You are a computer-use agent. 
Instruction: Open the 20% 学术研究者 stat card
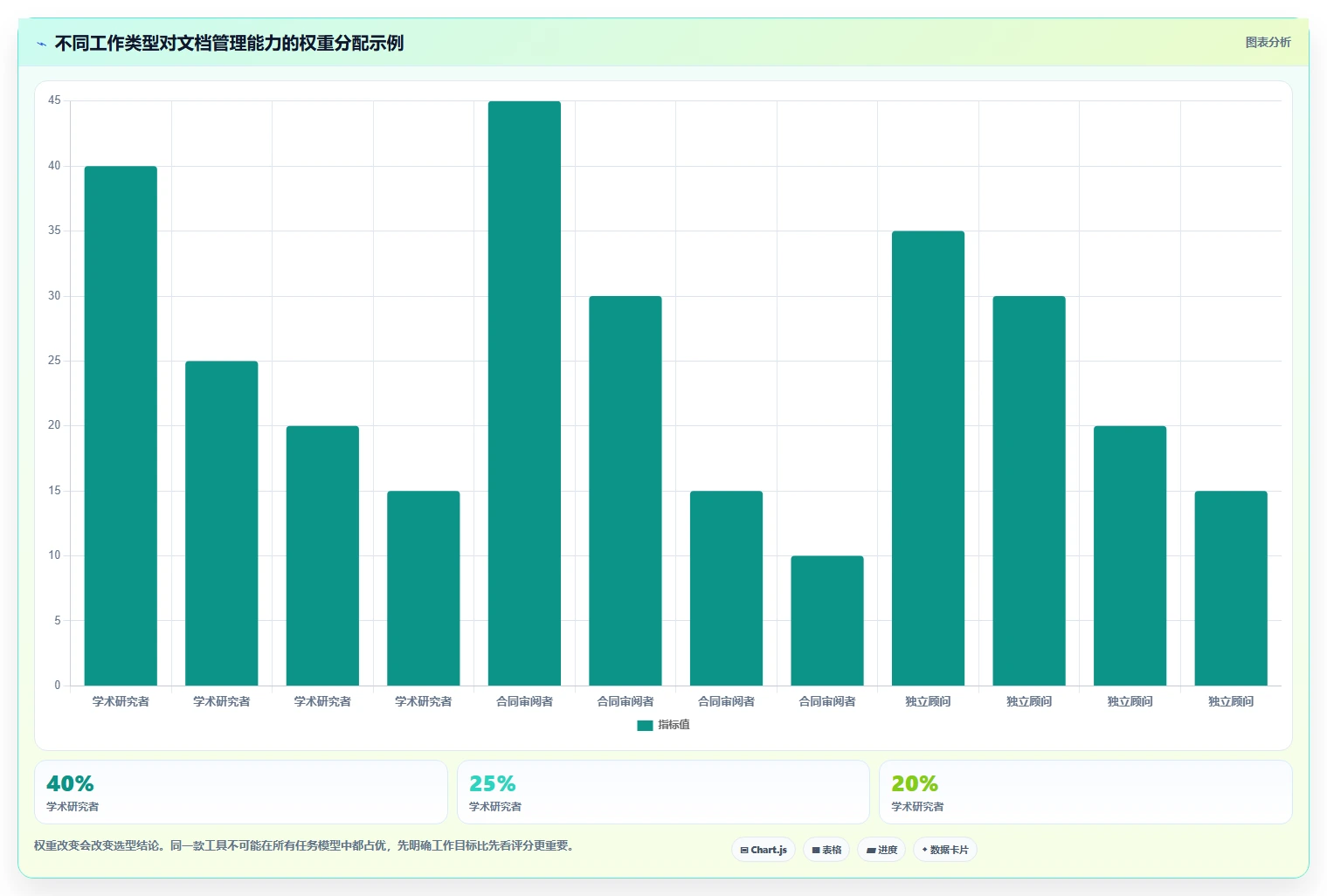(1085, 791)
